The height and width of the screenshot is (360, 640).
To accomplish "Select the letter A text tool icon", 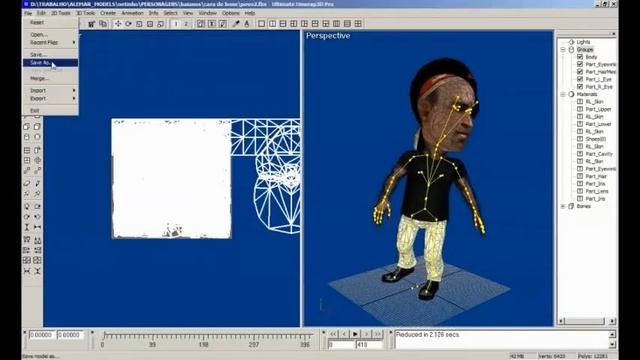I will (x=247, y=24).
